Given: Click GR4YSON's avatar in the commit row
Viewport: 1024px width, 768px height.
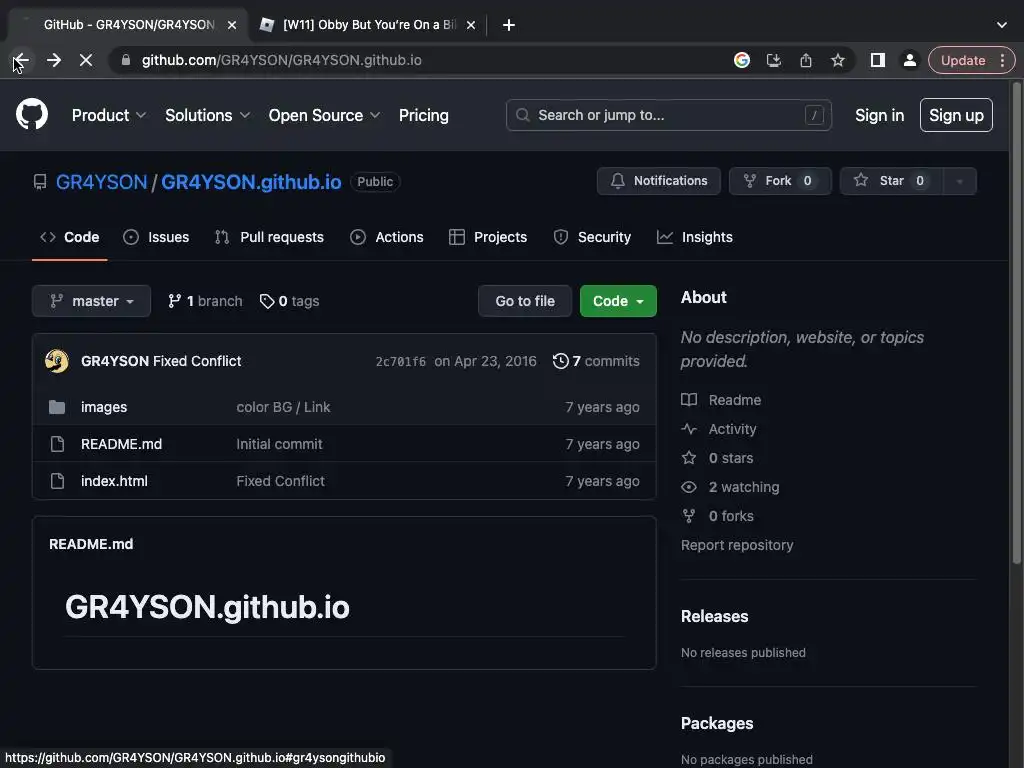Looking at the screenshot, I should click(x=57, y=360).
